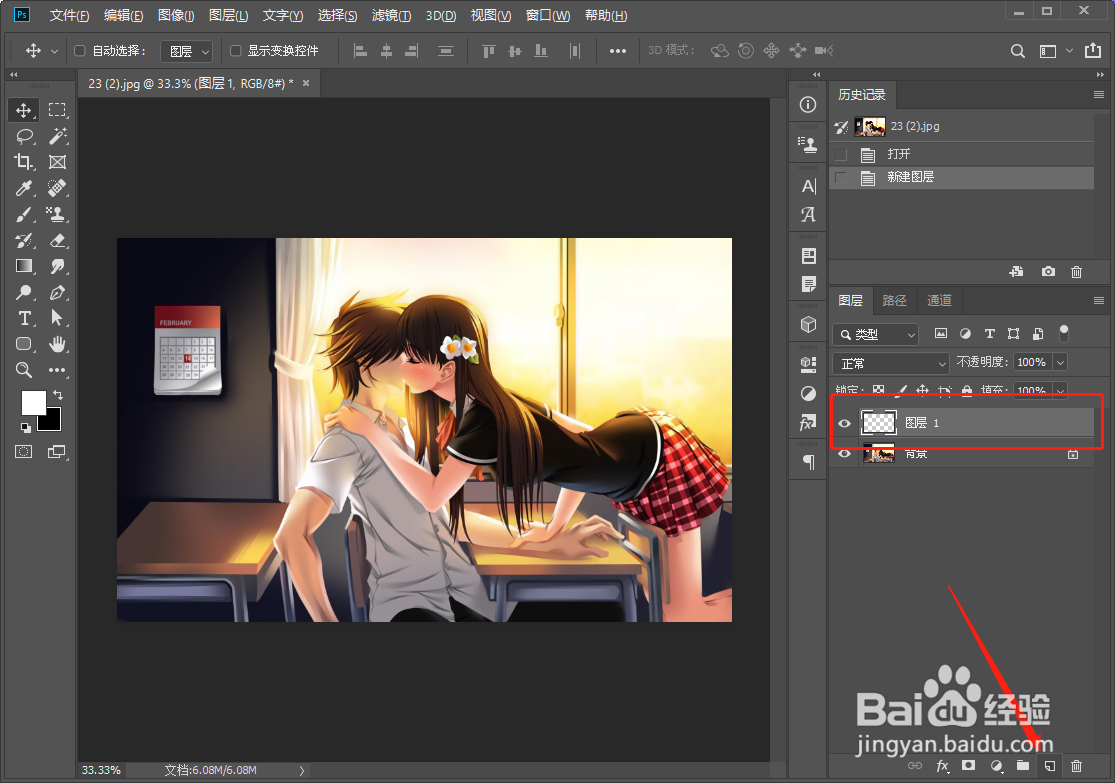The width and height of the screenshot is (1115, 783).
Task: Select the Rounded Rectangle shape tool
Action: 23,344
